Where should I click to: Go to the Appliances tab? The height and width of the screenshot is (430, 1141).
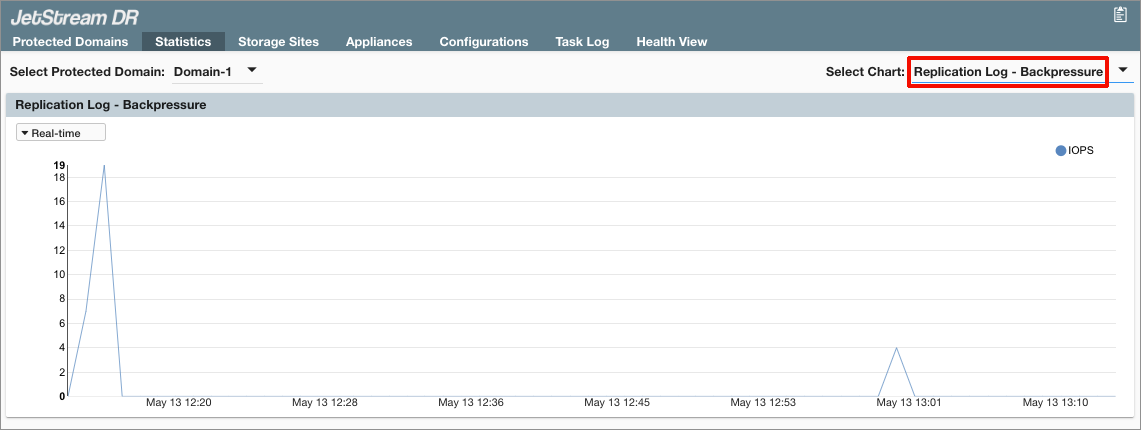pyautogui.click(x=379, y=42)
